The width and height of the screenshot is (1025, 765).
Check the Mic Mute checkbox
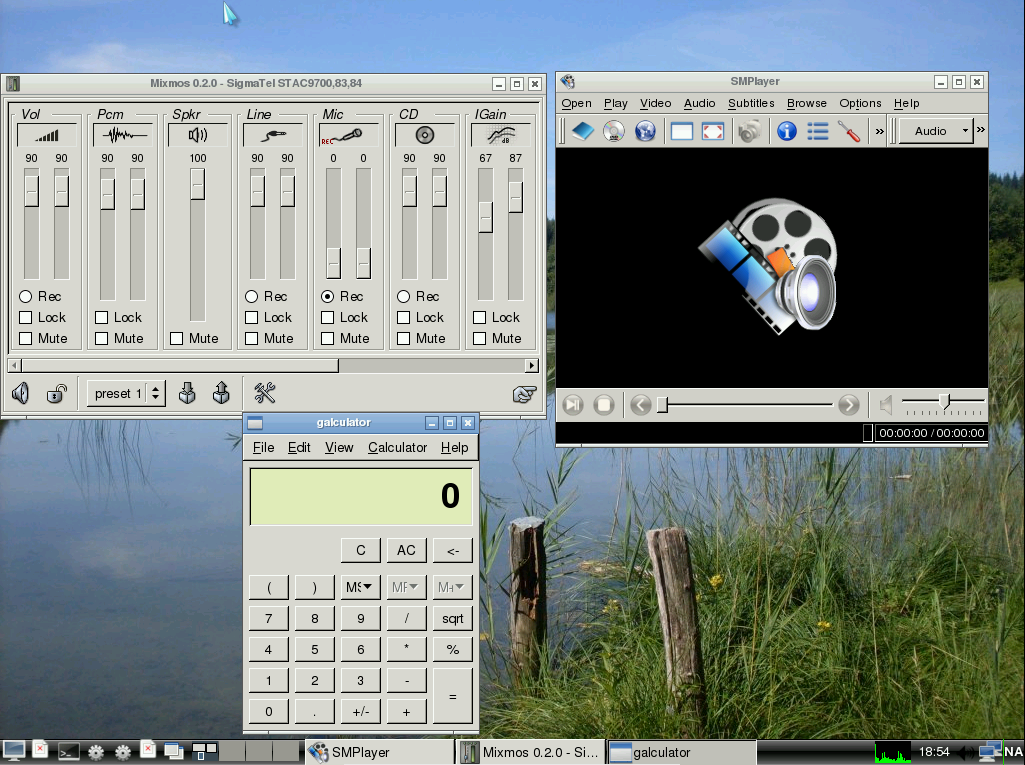[328, 338]
